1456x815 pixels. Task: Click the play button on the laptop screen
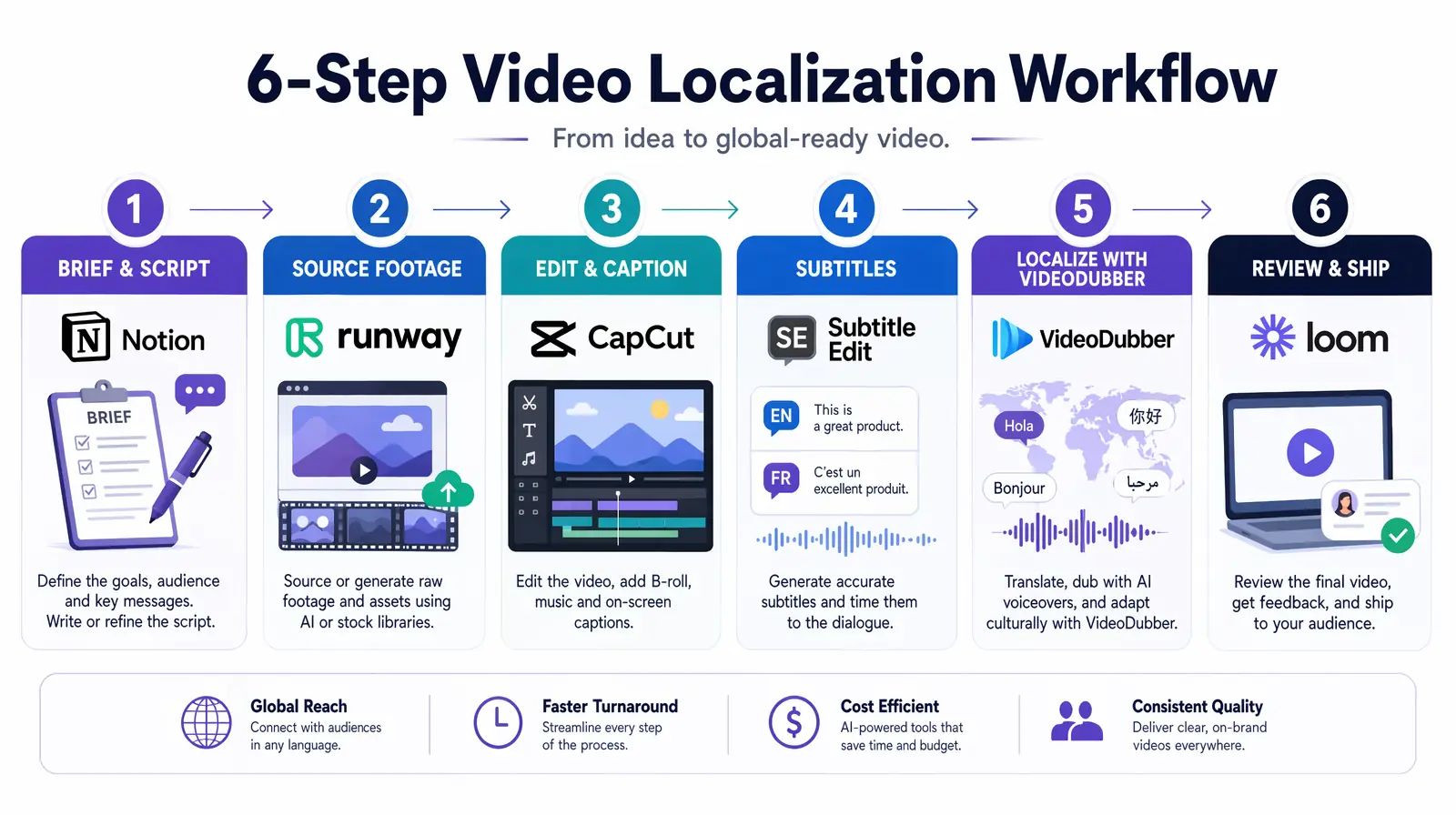1310,452
